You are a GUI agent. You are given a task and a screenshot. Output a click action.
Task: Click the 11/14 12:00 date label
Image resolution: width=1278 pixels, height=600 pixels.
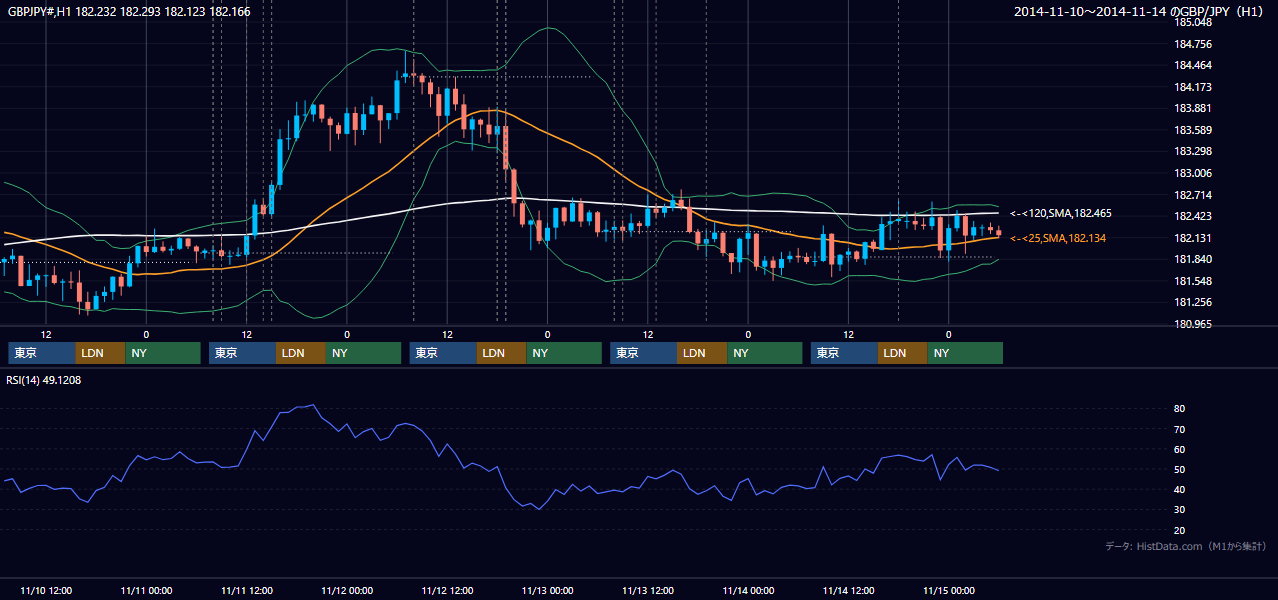pos(849,590)
